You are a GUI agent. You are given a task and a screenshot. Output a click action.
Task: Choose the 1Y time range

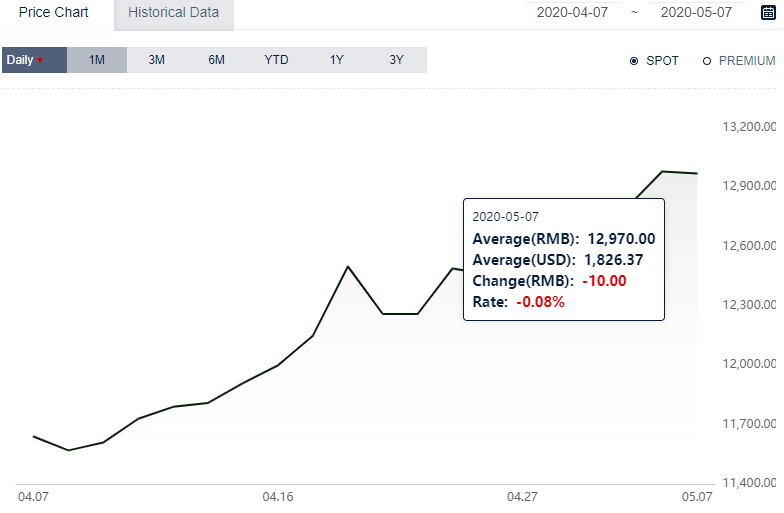(x=336, y=60)
